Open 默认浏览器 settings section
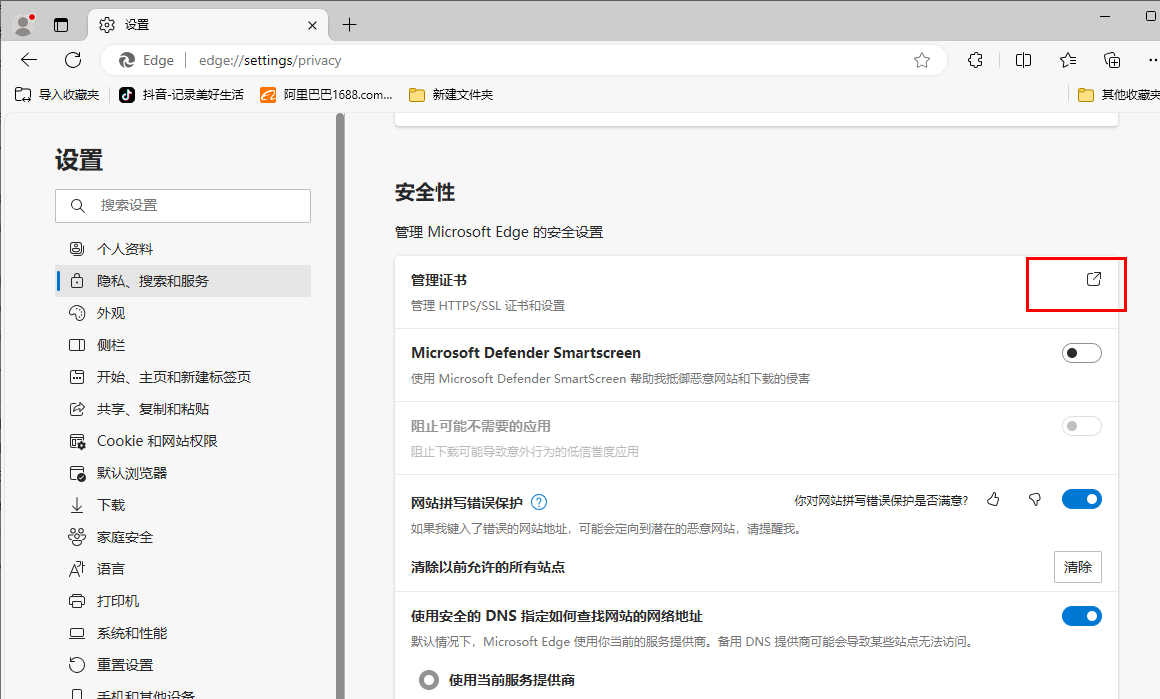This screenshot has width=1160, height=699. (183, 473)
